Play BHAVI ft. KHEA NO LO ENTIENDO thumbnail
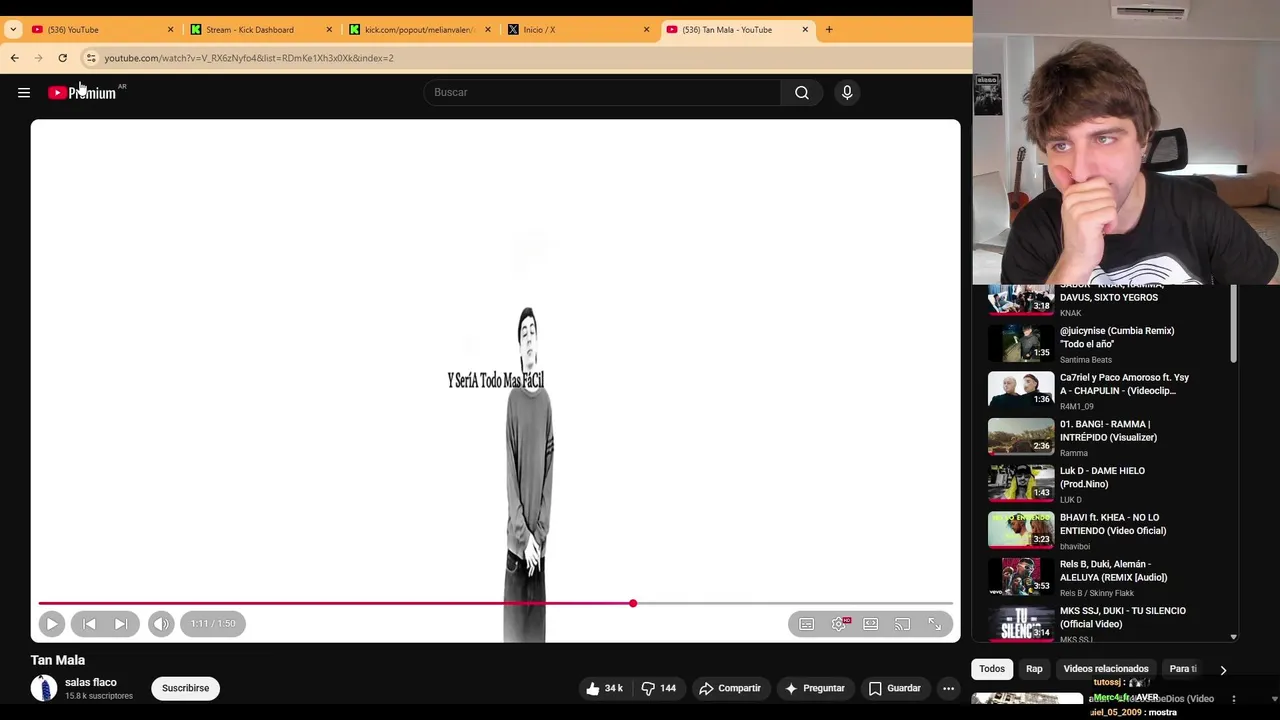This screenshot has height=720, width=1280. pos(1021,530)
